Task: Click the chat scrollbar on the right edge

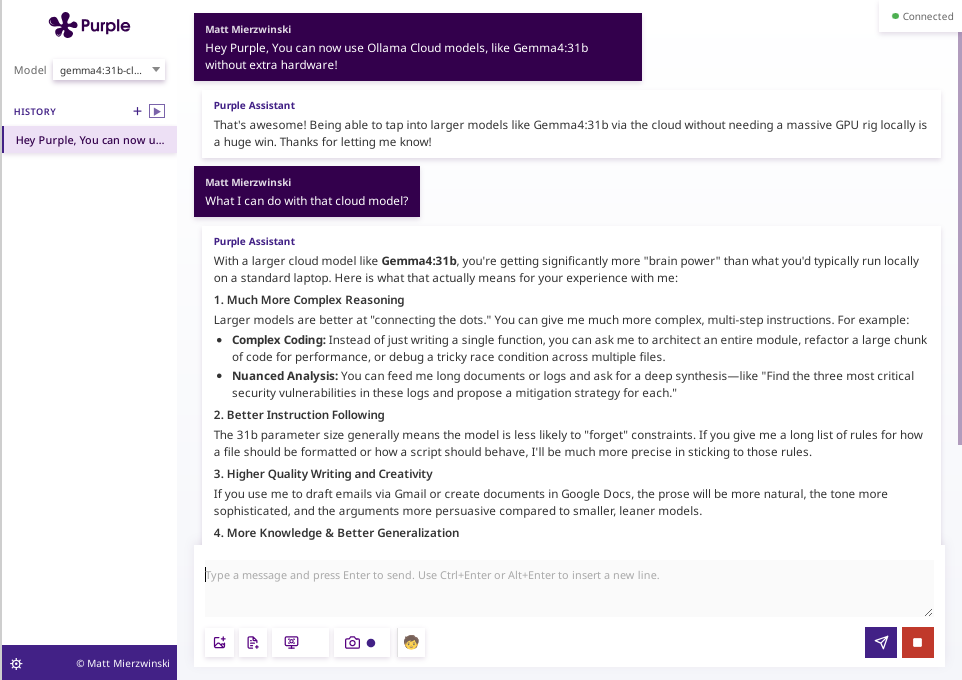Action: point(959,236)
